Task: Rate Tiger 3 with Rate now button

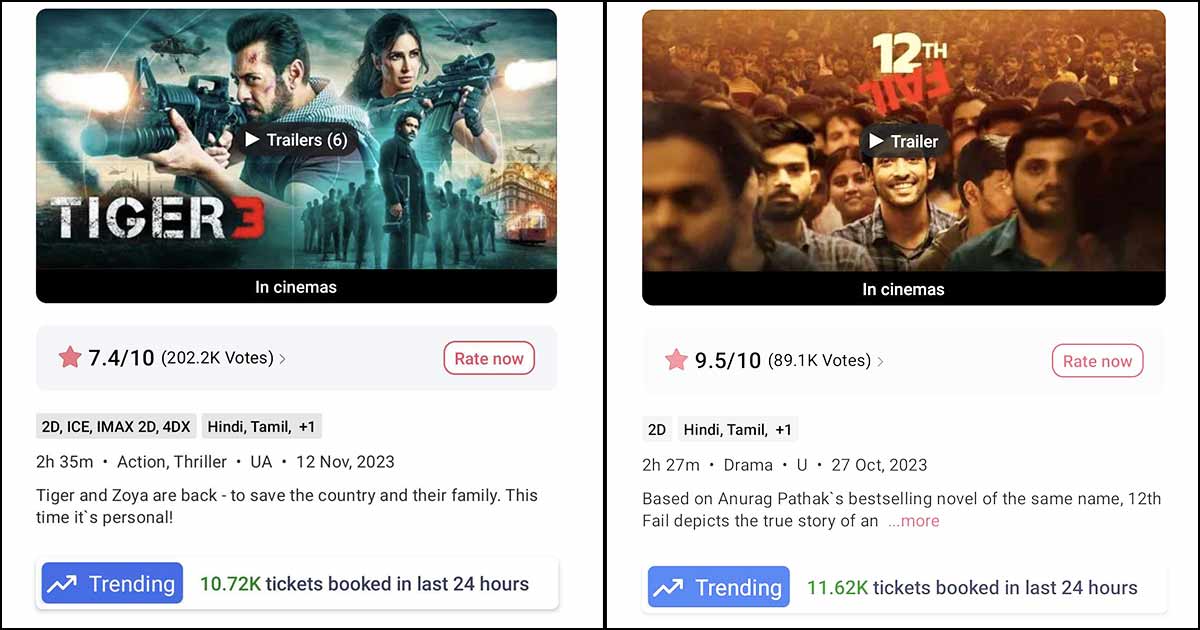Action: coord(489,358)
